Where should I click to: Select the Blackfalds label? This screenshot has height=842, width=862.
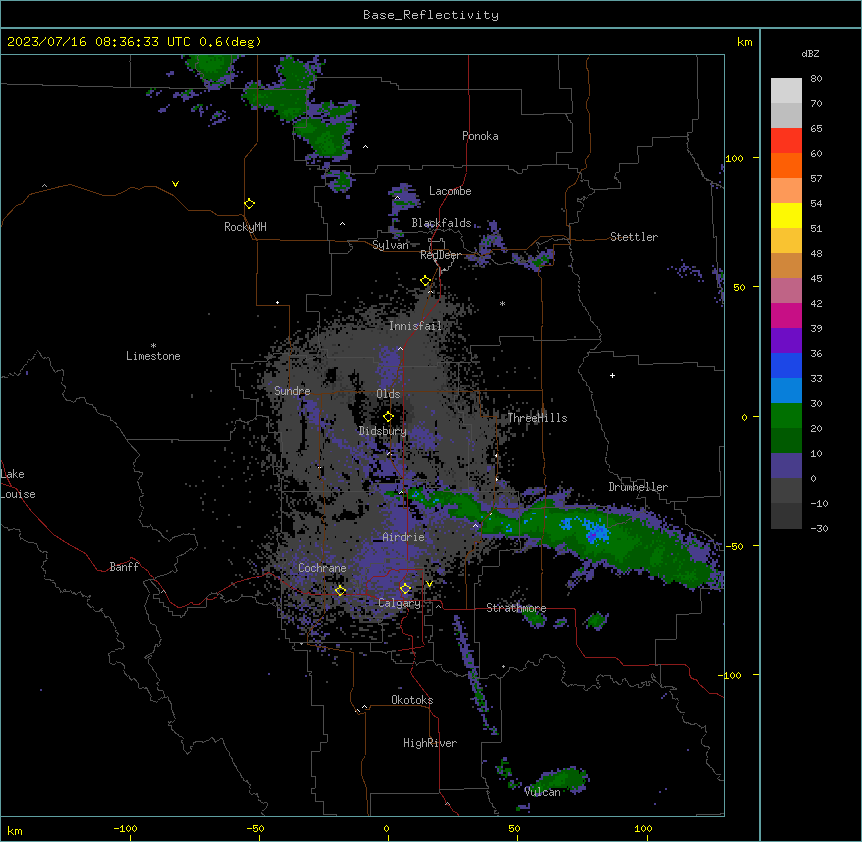(x=441, y=223)
